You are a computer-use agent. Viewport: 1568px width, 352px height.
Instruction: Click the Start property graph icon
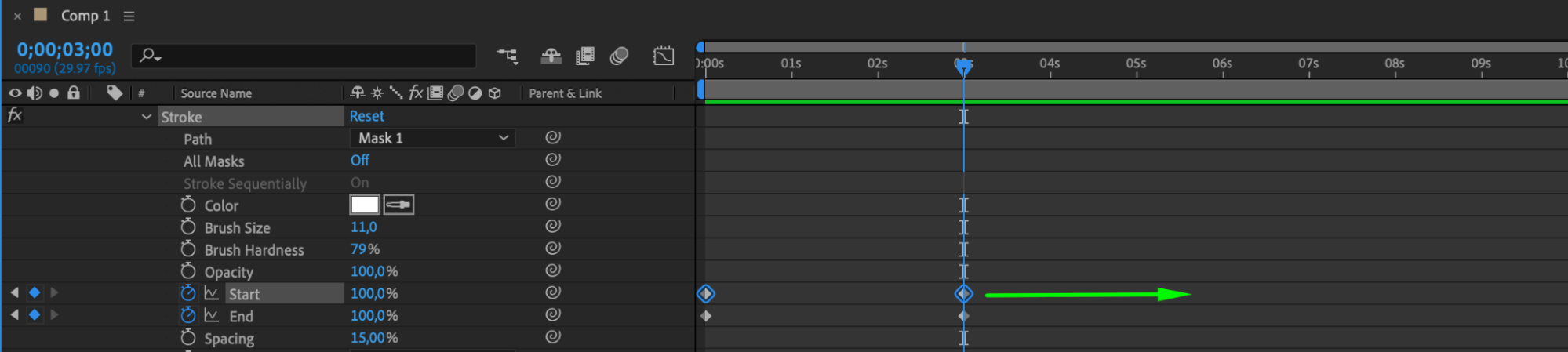pyautogui.click(x=211, y=293)
